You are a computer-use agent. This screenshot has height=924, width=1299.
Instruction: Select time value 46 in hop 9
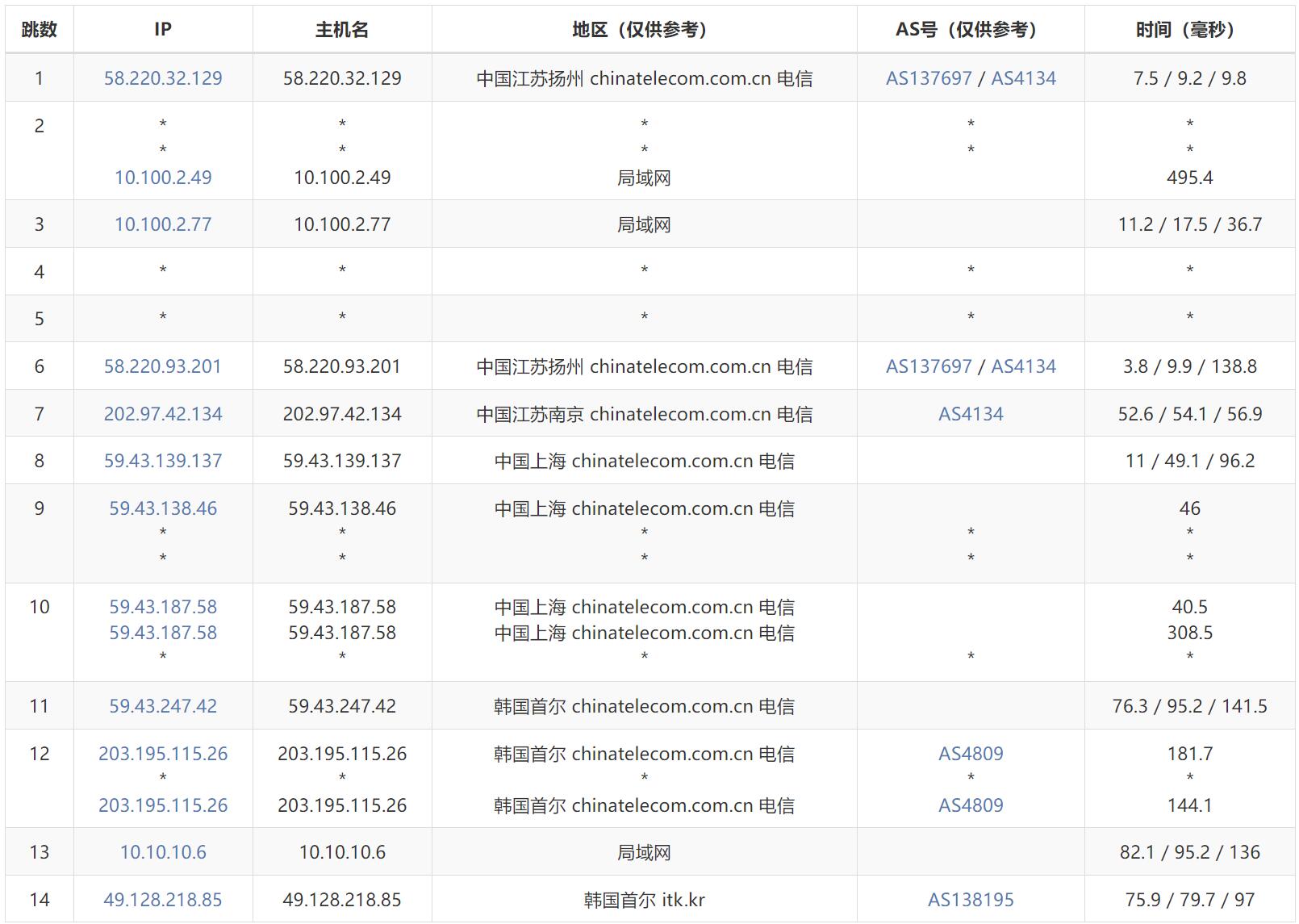pos(1189,508)
